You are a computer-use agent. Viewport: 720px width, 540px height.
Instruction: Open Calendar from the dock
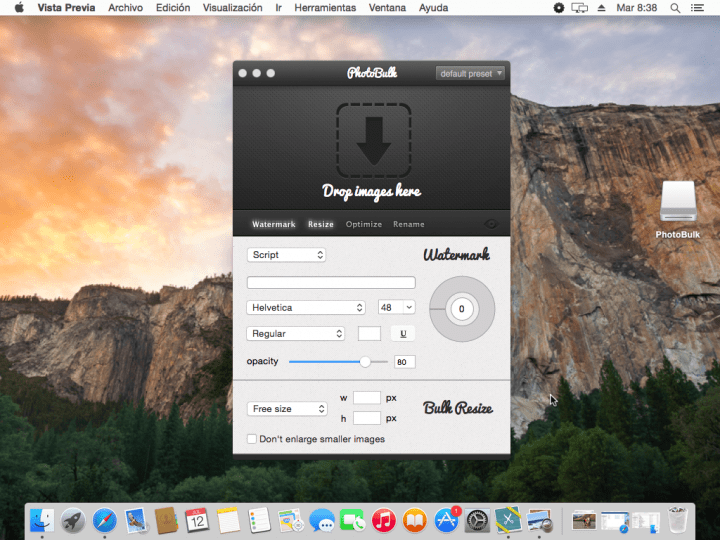click(197, 521)
